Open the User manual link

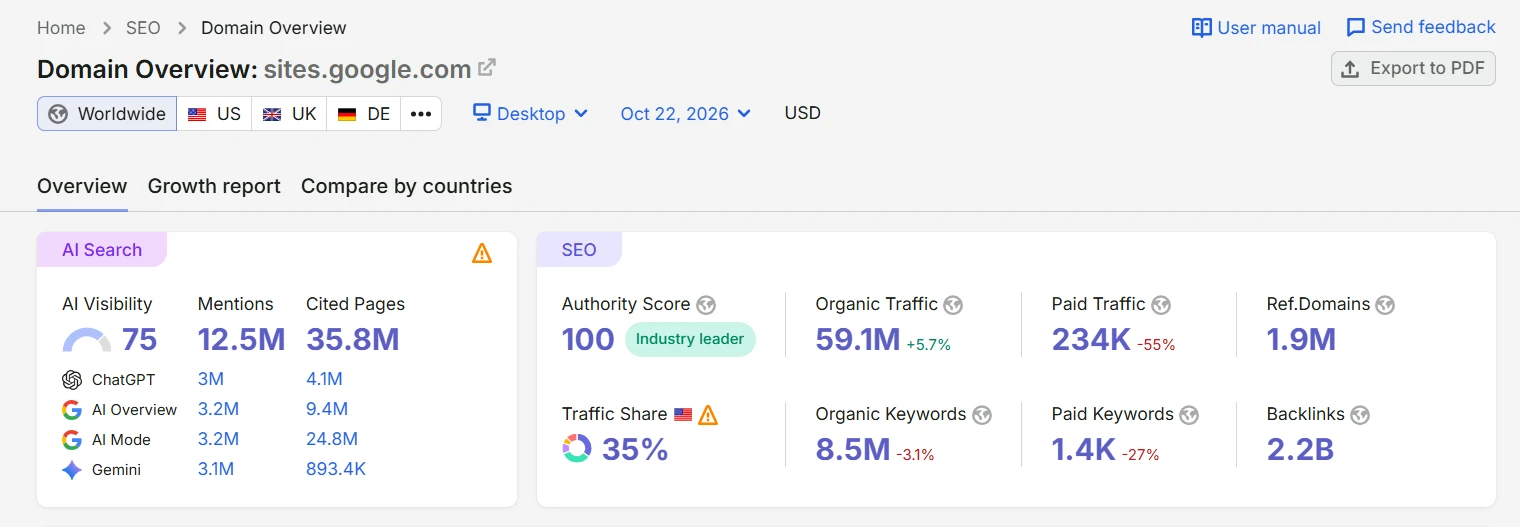pyautogui.click(x=1256, y=28)
